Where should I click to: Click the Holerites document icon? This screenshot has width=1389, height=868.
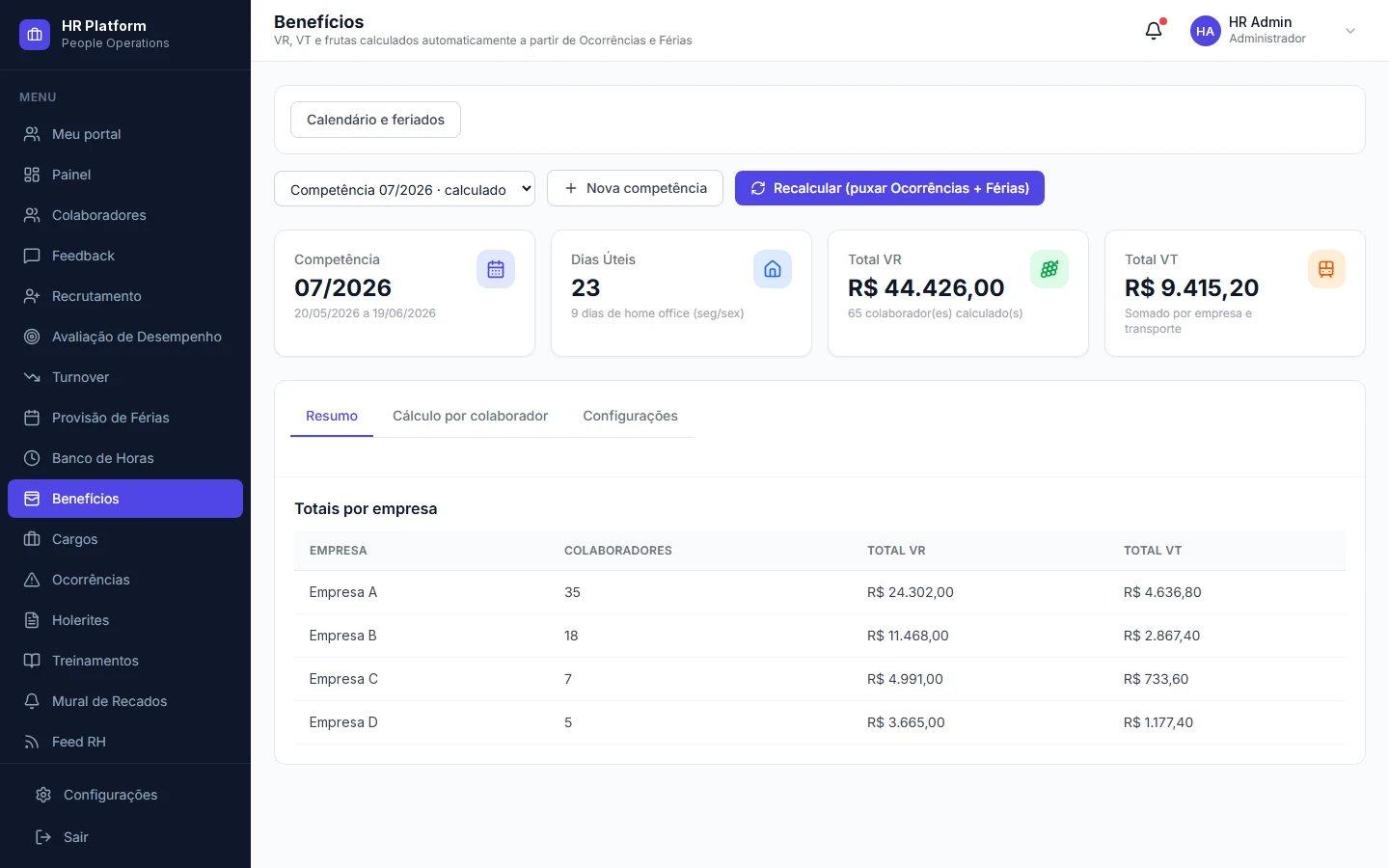32,620
